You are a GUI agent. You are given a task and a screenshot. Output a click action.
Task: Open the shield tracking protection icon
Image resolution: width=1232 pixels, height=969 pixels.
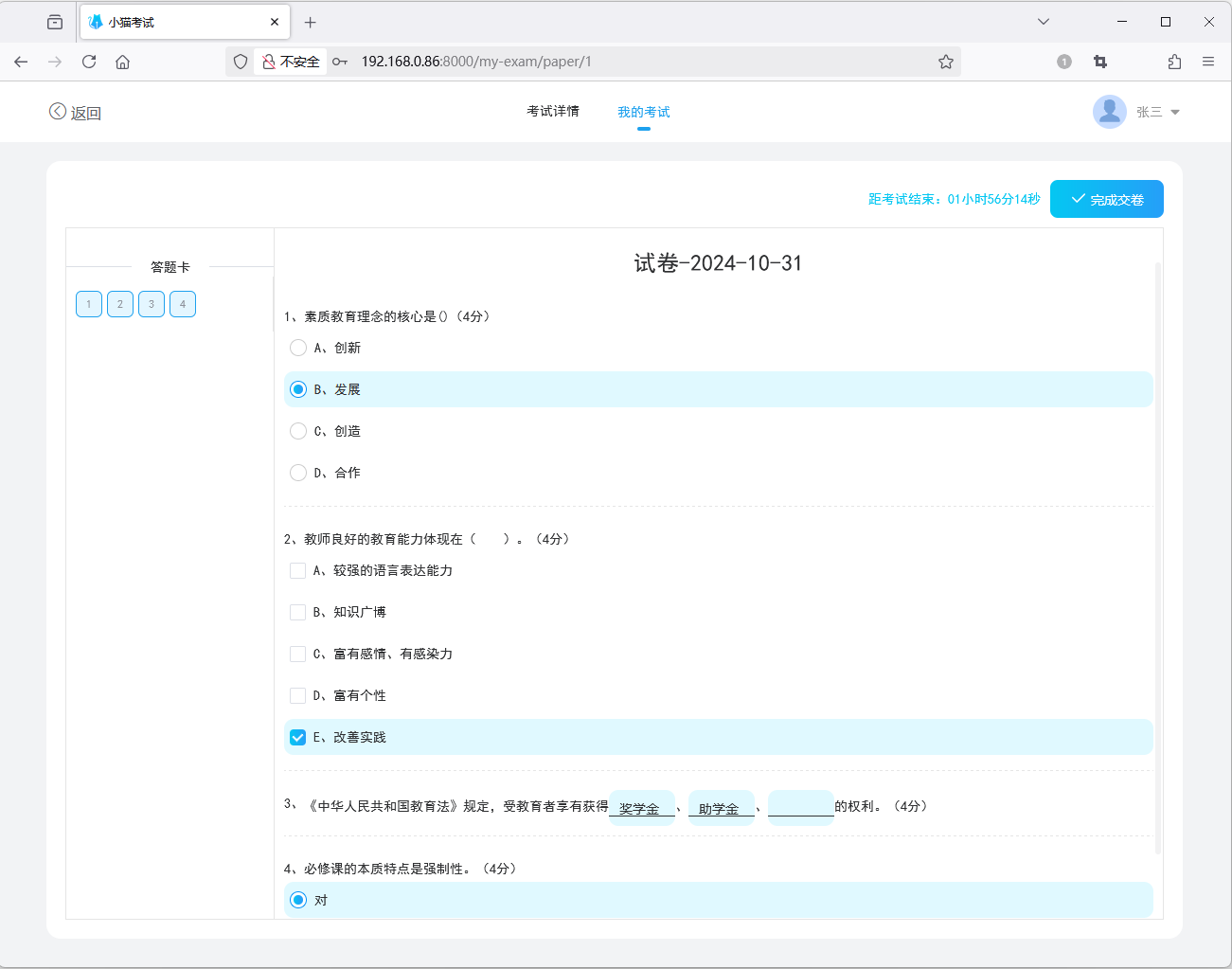[x=240, y=62]
